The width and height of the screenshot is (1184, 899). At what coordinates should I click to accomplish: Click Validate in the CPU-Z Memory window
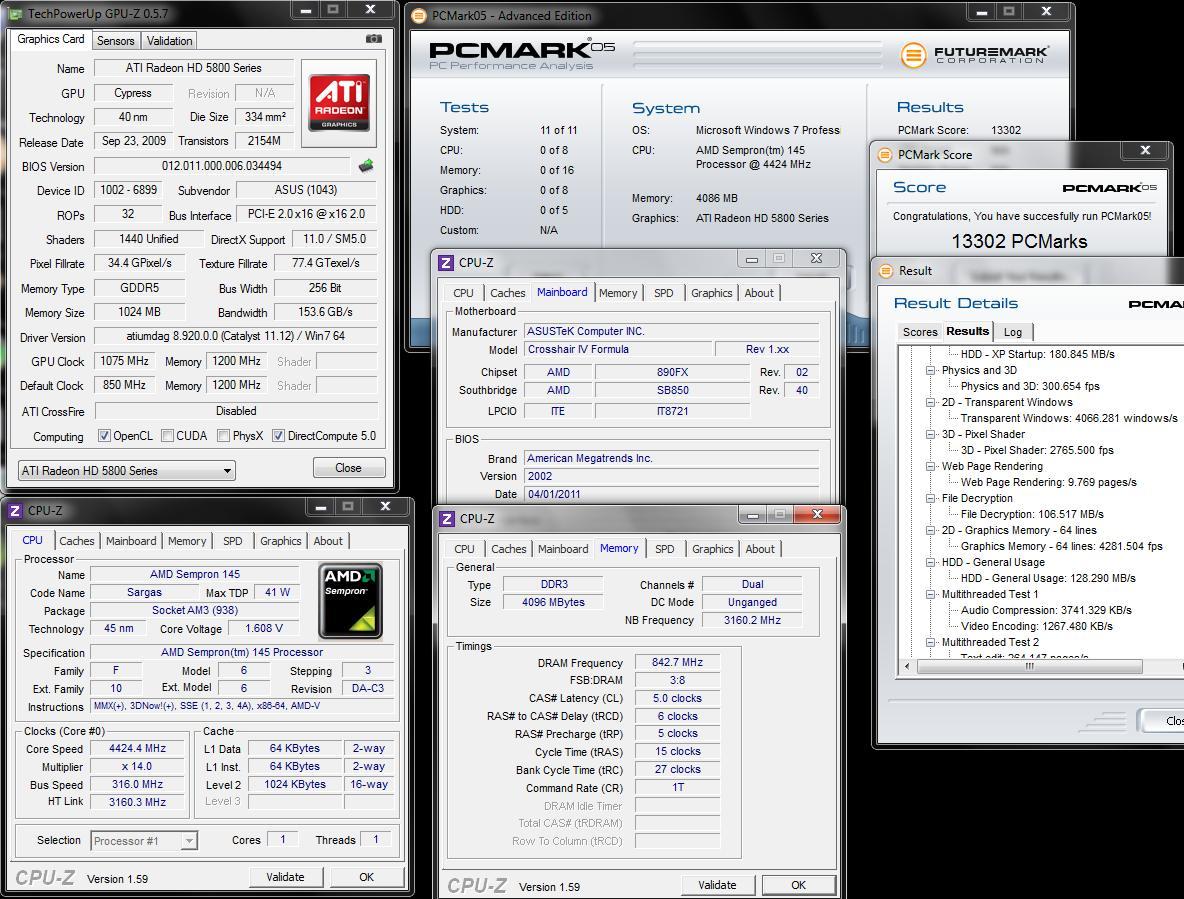tap(717, 885)
